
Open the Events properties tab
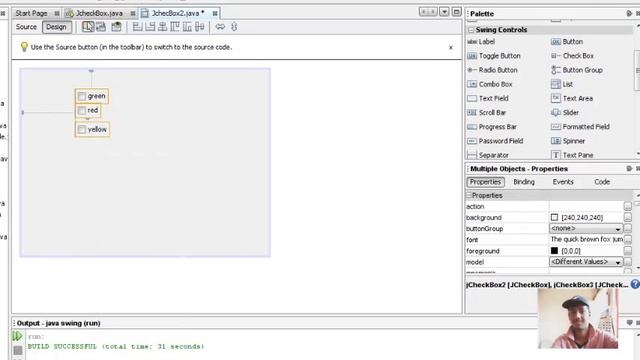point(563,182)
